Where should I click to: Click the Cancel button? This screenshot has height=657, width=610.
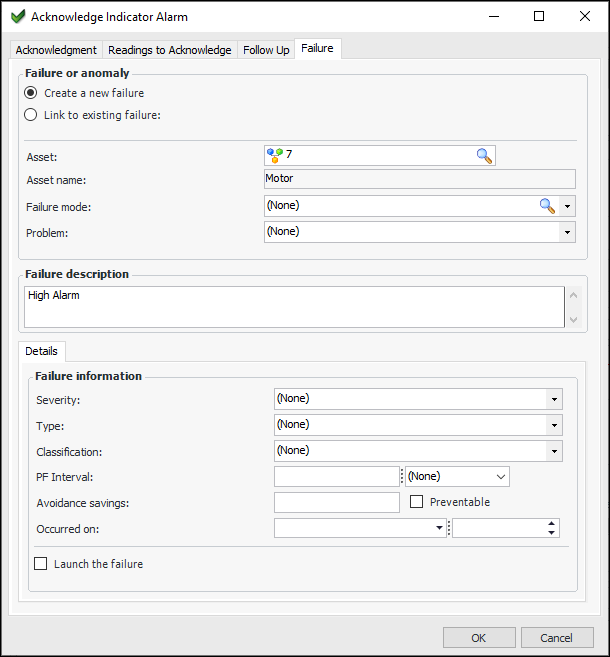[557, 638]
